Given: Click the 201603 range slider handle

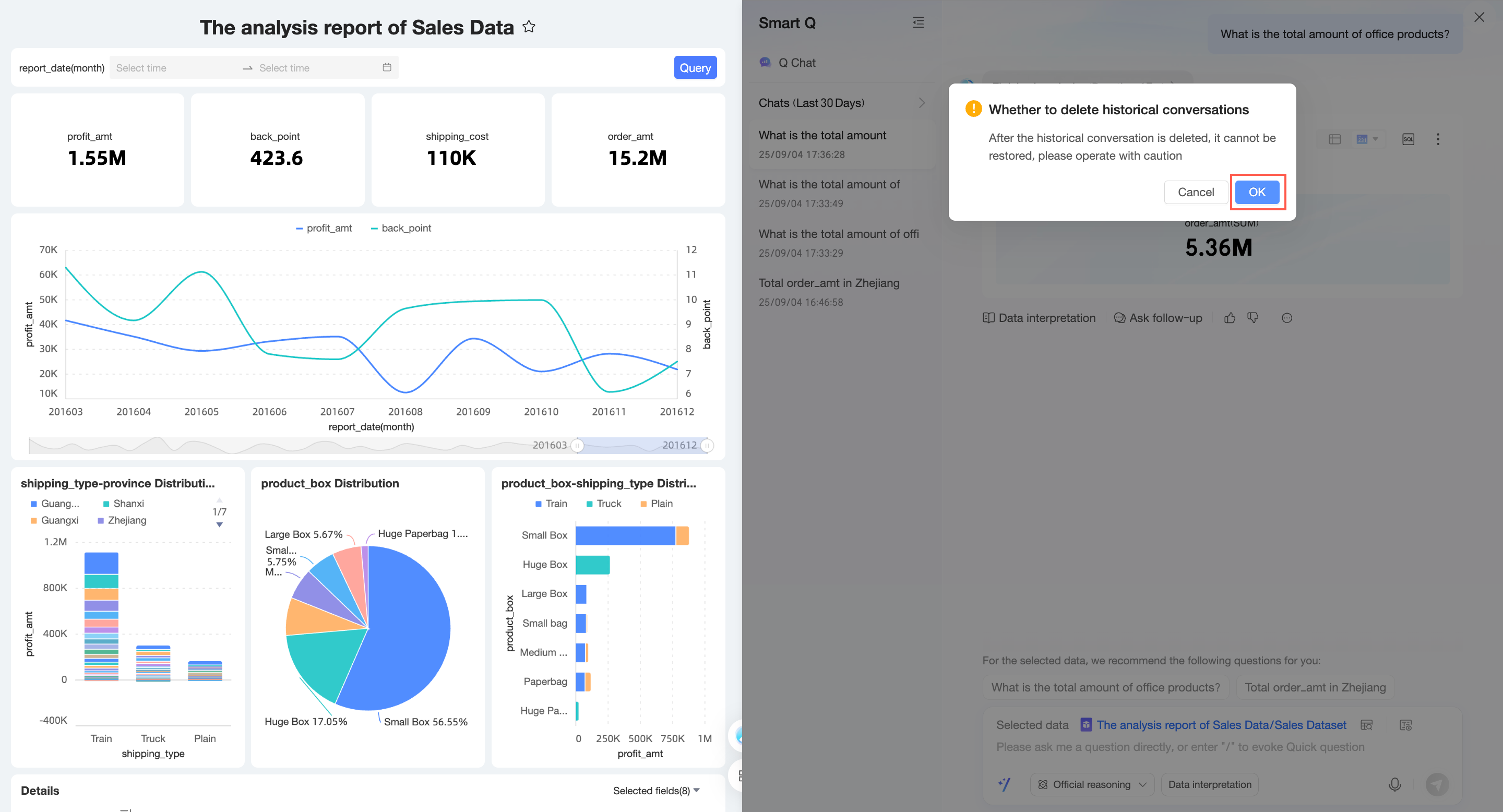Looking at the screenshot, I should 577,446.
